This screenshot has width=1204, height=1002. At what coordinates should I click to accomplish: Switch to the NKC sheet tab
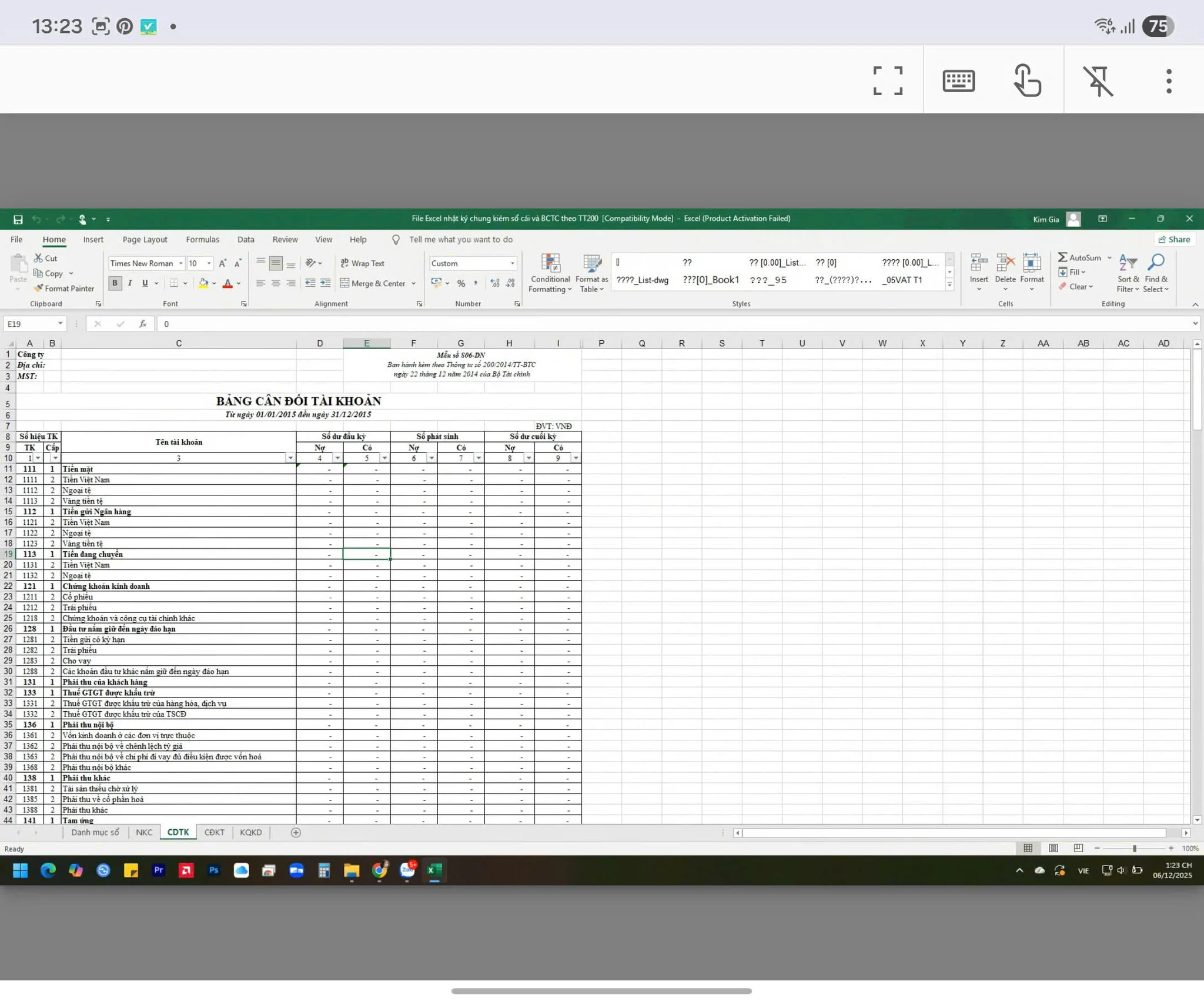[144, 832]
